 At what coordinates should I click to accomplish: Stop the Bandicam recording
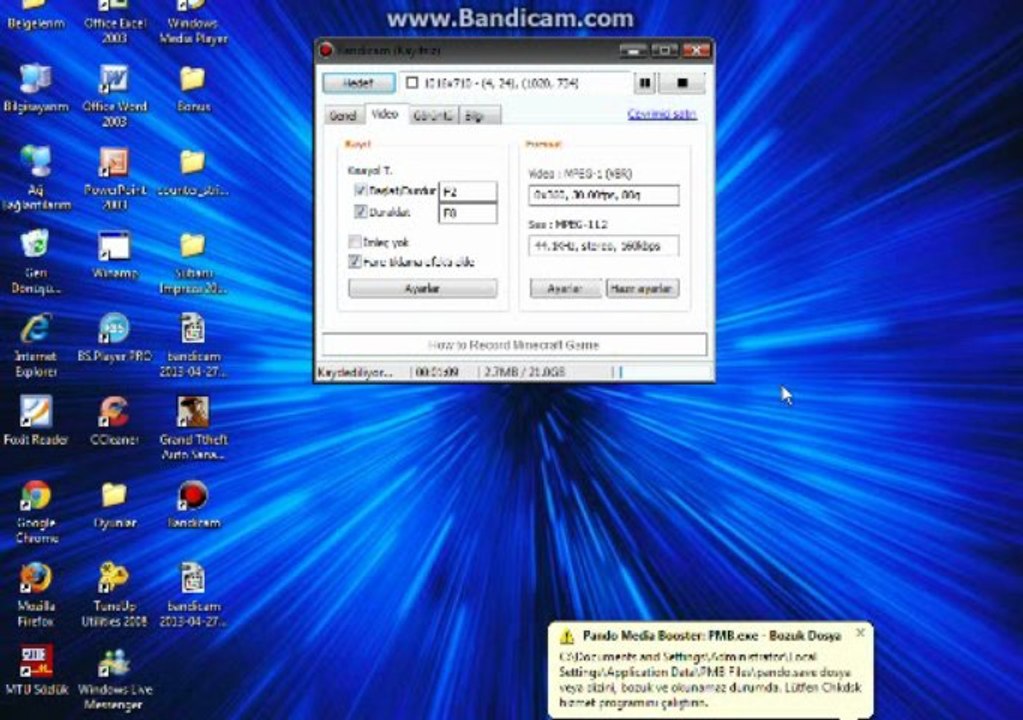pos(682,83)
